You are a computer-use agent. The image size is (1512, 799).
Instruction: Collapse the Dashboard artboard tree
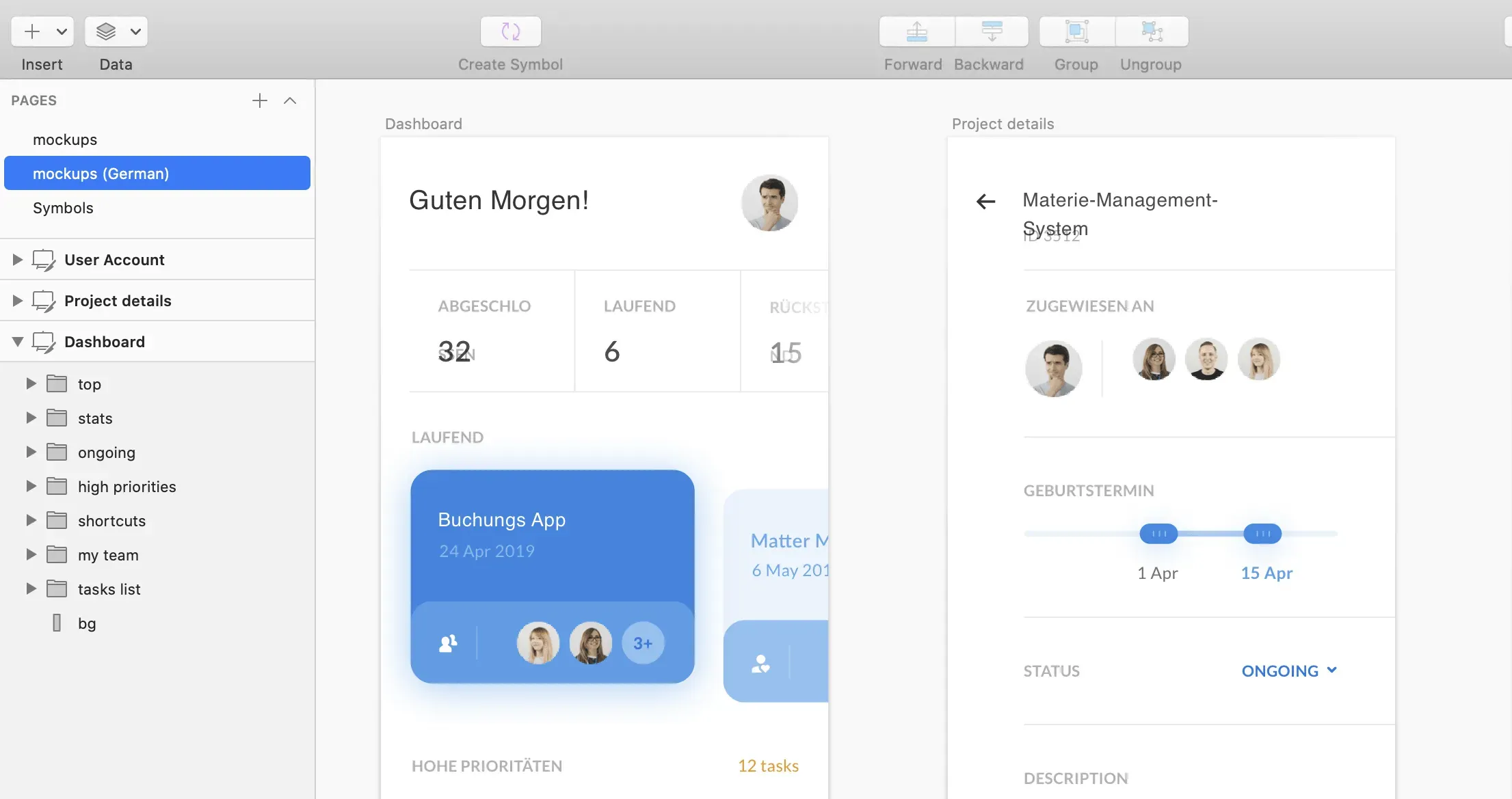pyautogui.click(x=18, y=342)
